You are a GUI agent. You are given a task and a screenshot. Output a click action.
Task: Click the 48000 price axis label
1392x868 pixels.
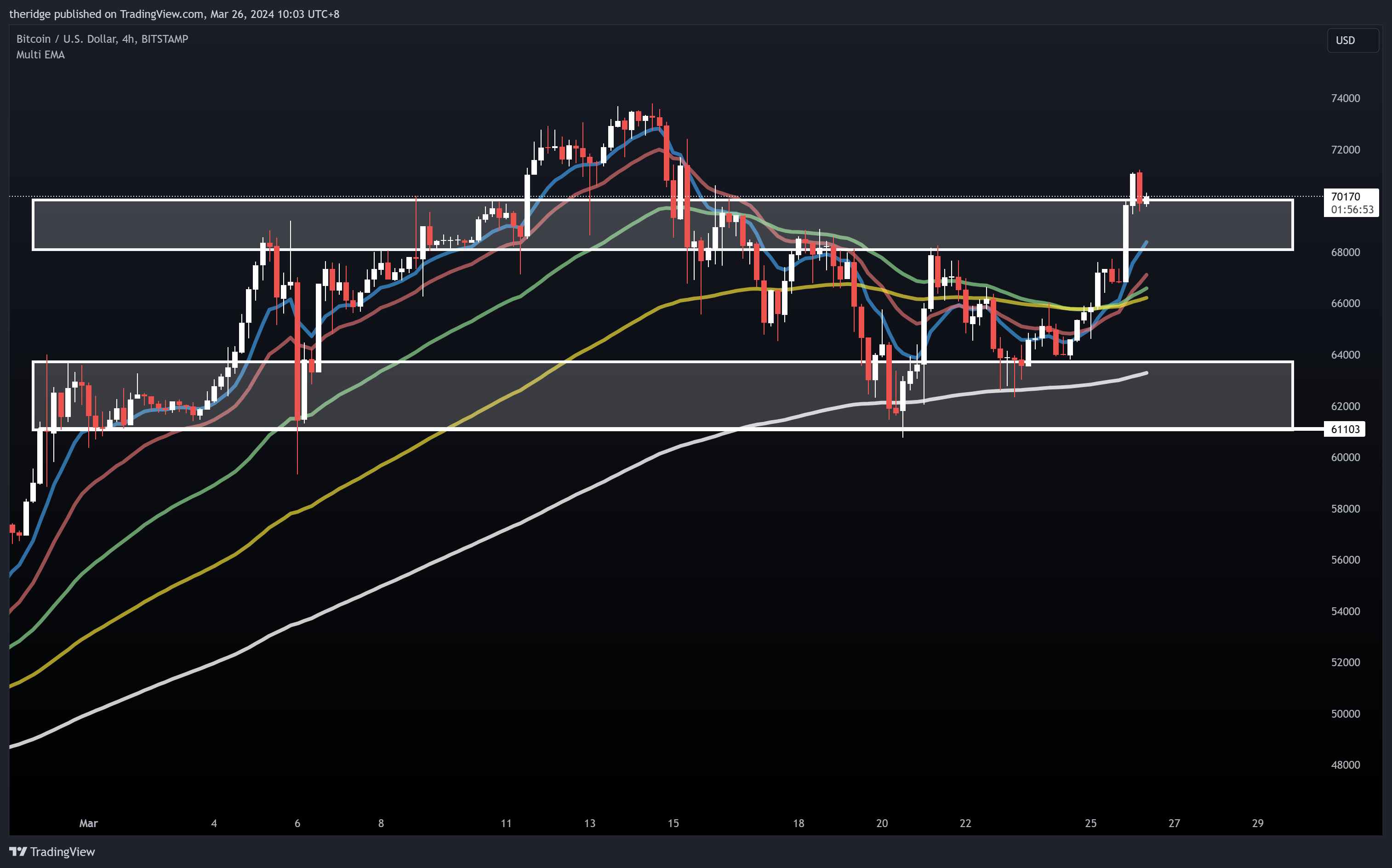[x=1345, y=765]
